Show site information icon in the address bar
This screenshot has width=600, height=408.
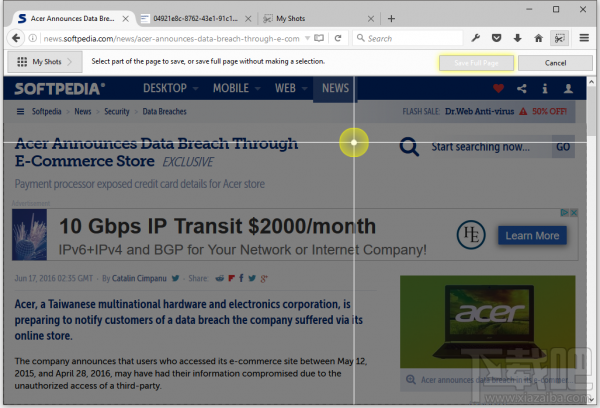[33, 38]
